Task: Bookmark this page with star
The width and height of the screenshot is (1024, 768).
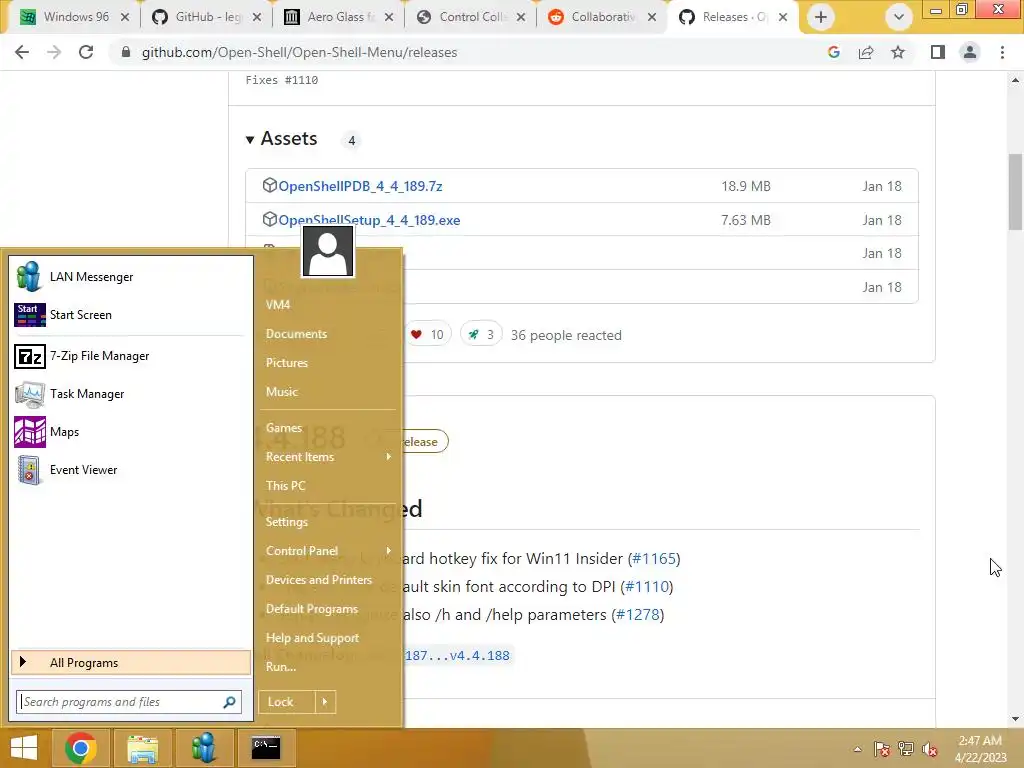Action: 898,52
